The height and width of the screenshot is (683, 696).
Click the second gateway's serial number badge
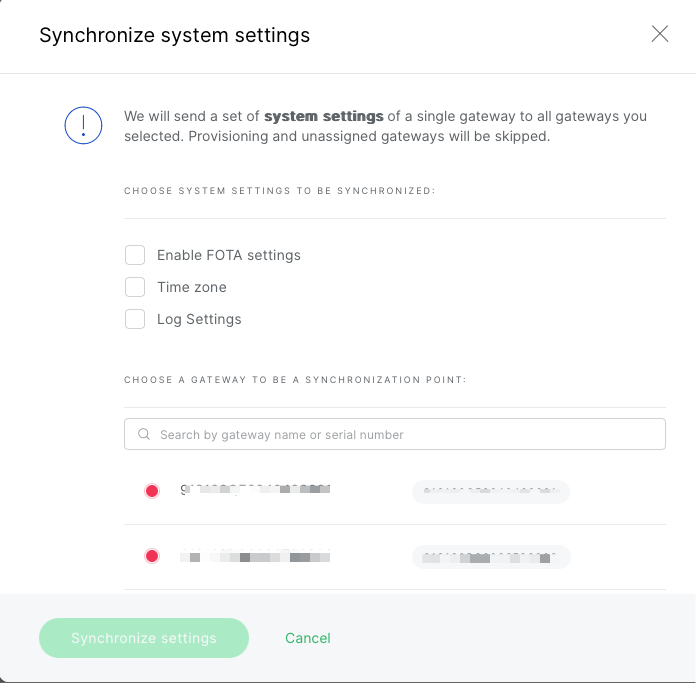[x=491, y=557]
